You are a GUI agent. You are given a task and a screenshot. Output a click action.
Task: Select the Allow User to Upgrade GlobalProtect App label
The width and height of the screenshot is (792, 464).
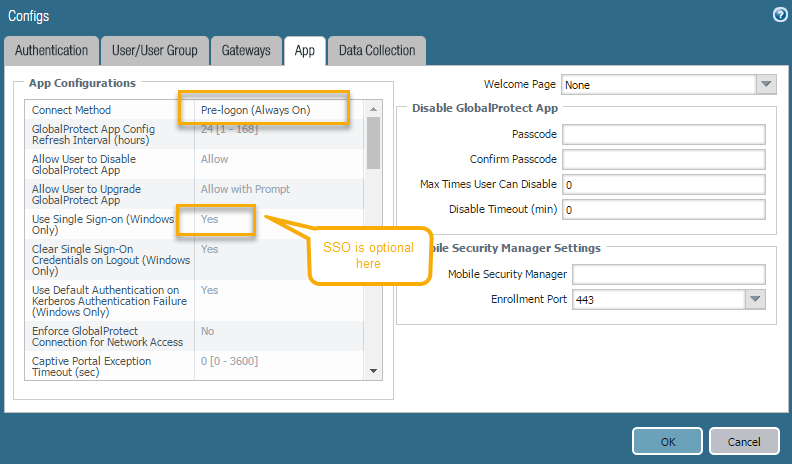click(x=86, y=194)
